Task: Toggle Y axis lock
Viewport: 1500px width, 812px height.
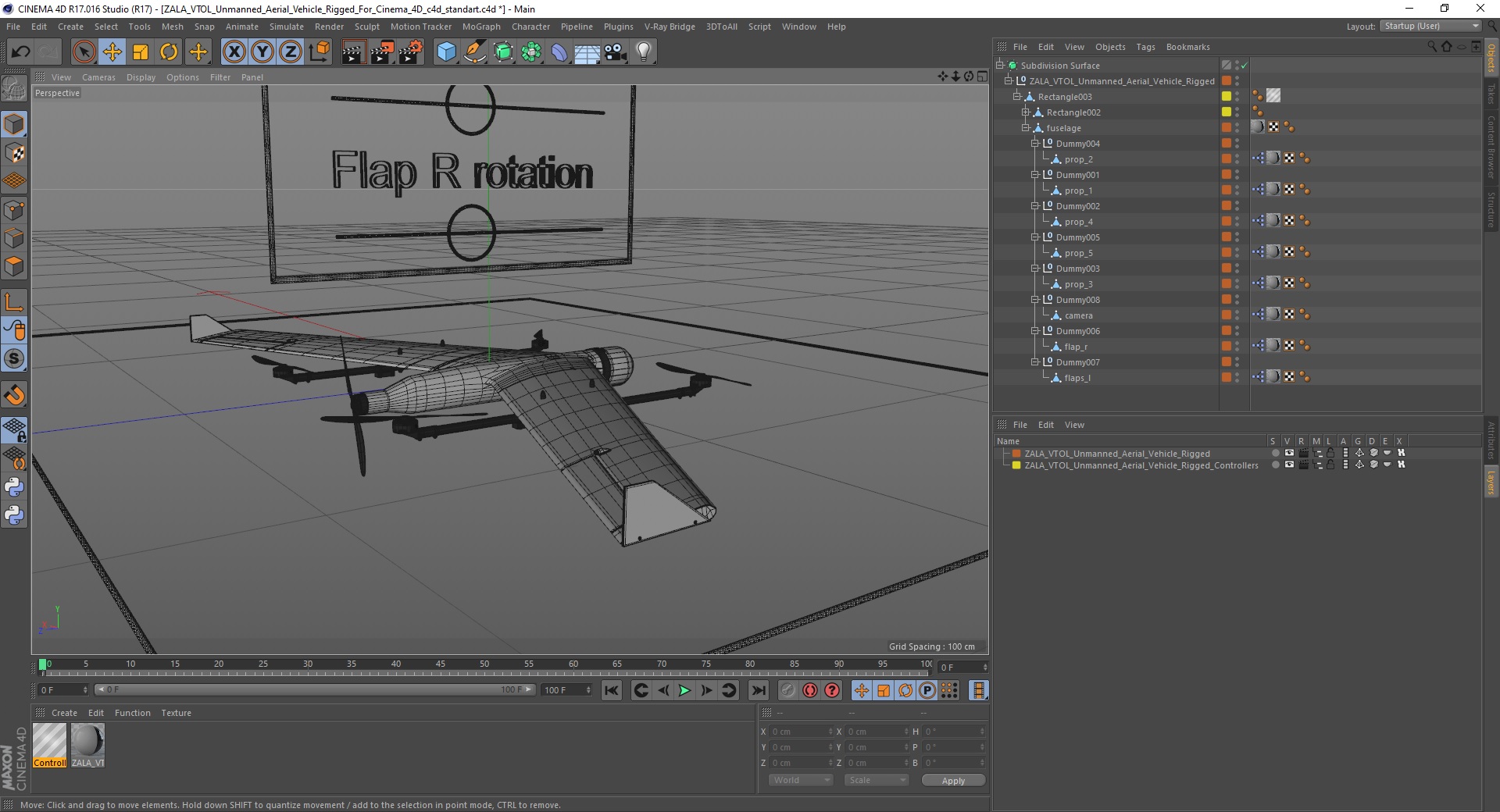Action: point(262,52)
